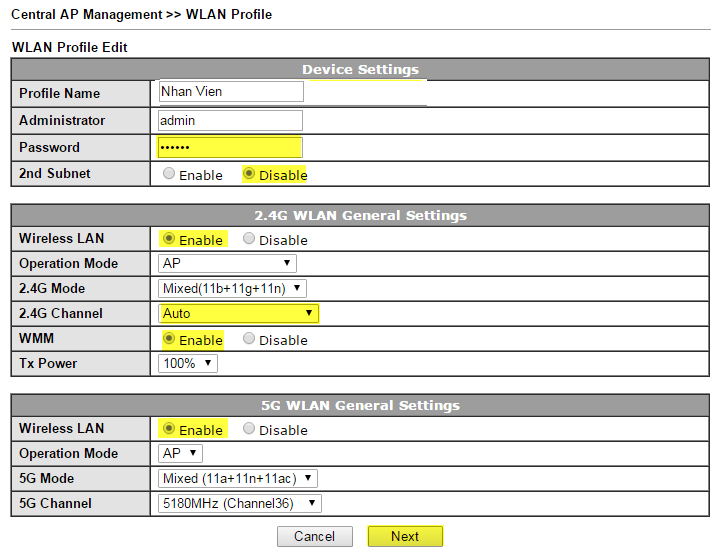Screen dimensions: 721x553
Task: Open the Tx Power 100% dropdown
Action: click(x=188, y=364)
